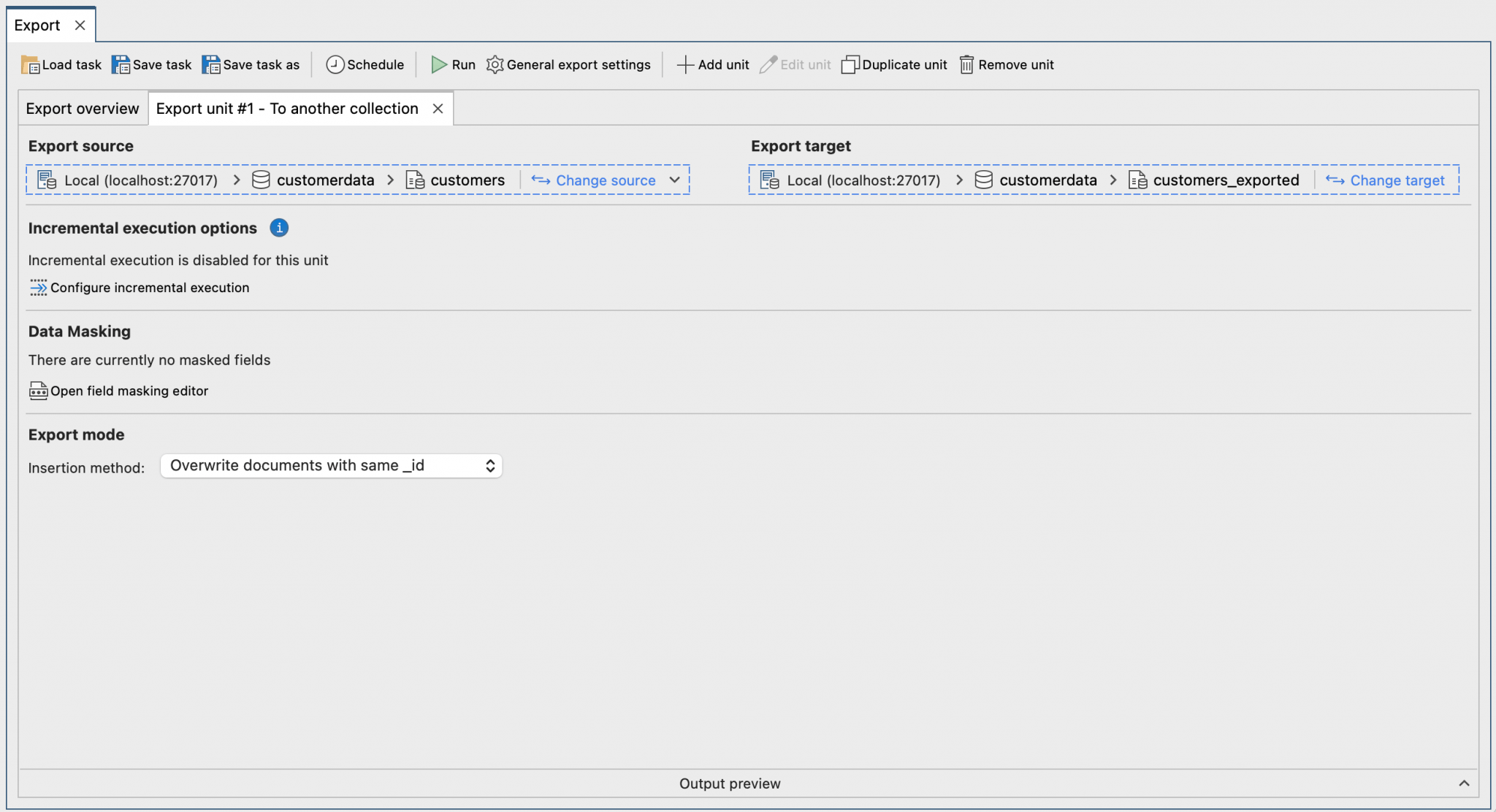Expand the Change source dropdown arrow
This screenshot has height=812, width=1496.
coord(675,180)
